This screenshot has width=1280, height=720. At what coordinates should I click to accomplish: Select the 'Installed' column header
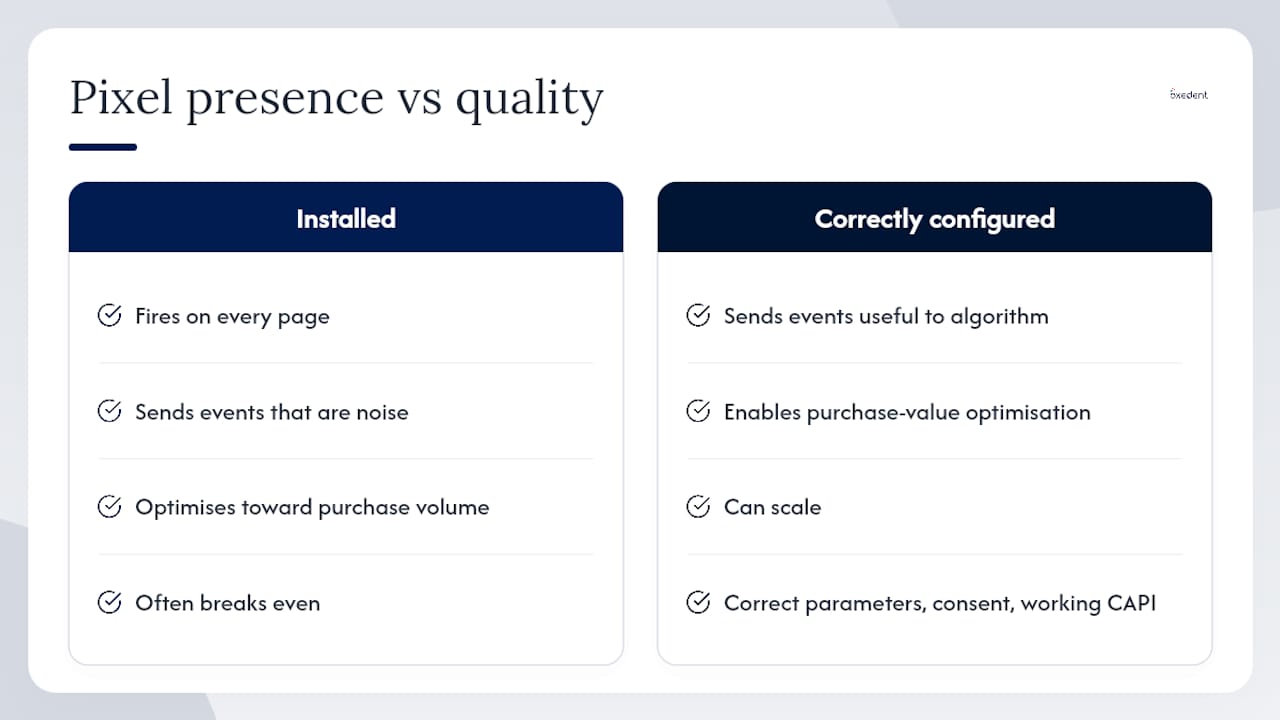[346, 217]
